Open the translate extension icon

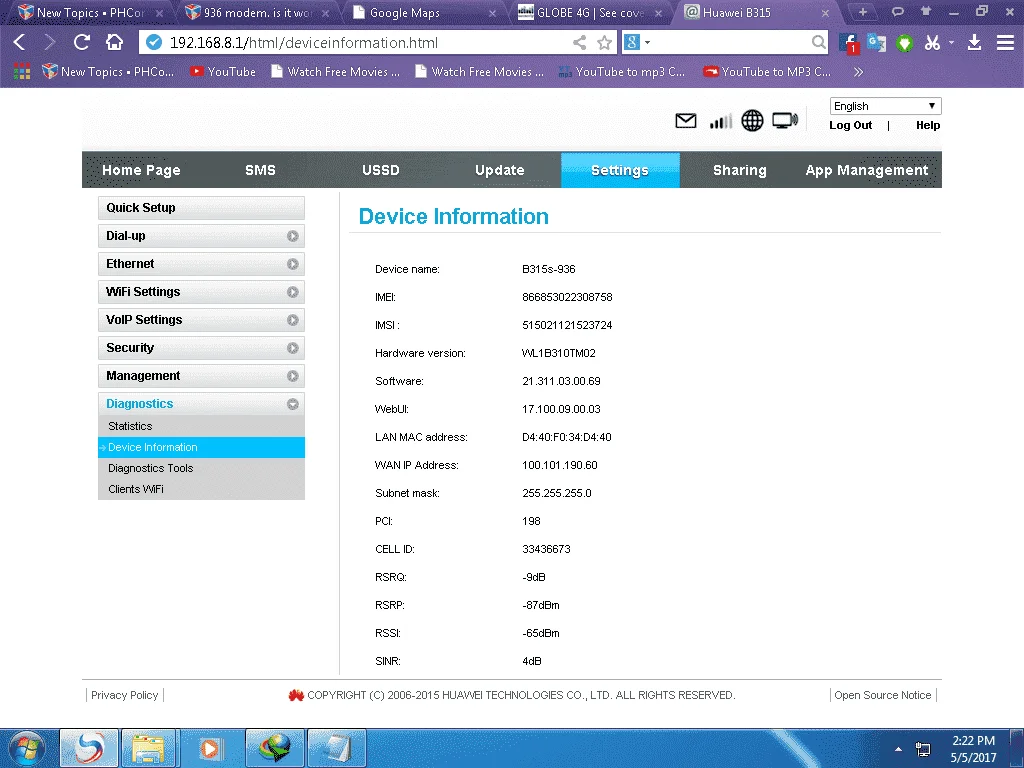876,43
